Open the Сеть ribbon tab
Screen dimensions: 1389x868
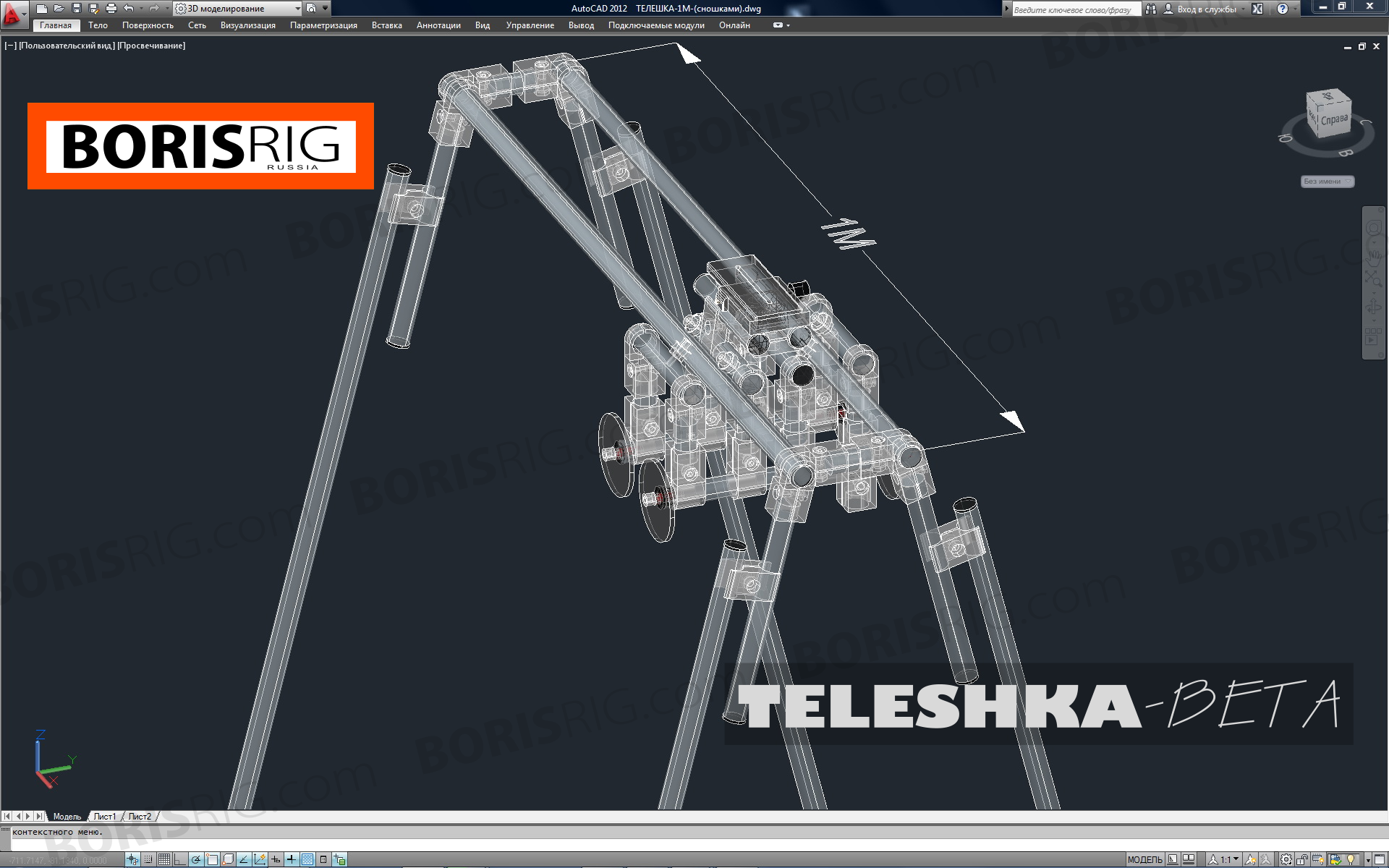click(x=197, y=25)
